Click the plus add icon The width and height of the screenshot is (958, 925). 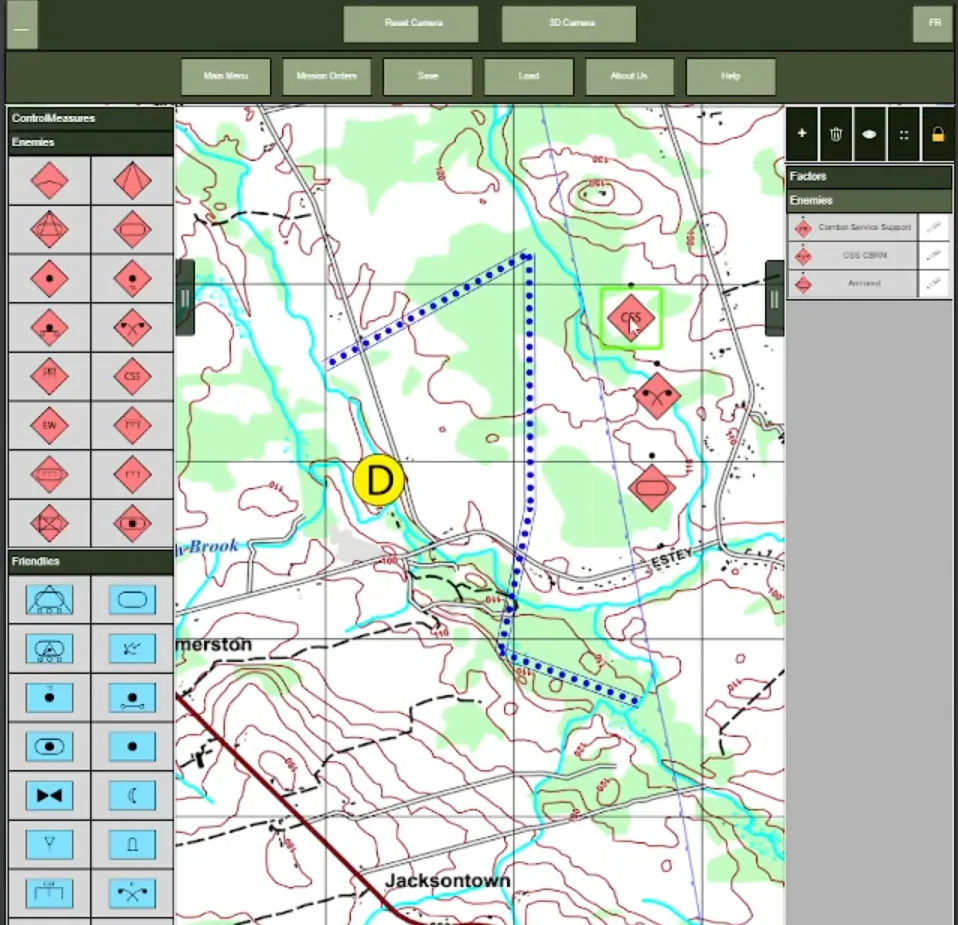(802, 134)
